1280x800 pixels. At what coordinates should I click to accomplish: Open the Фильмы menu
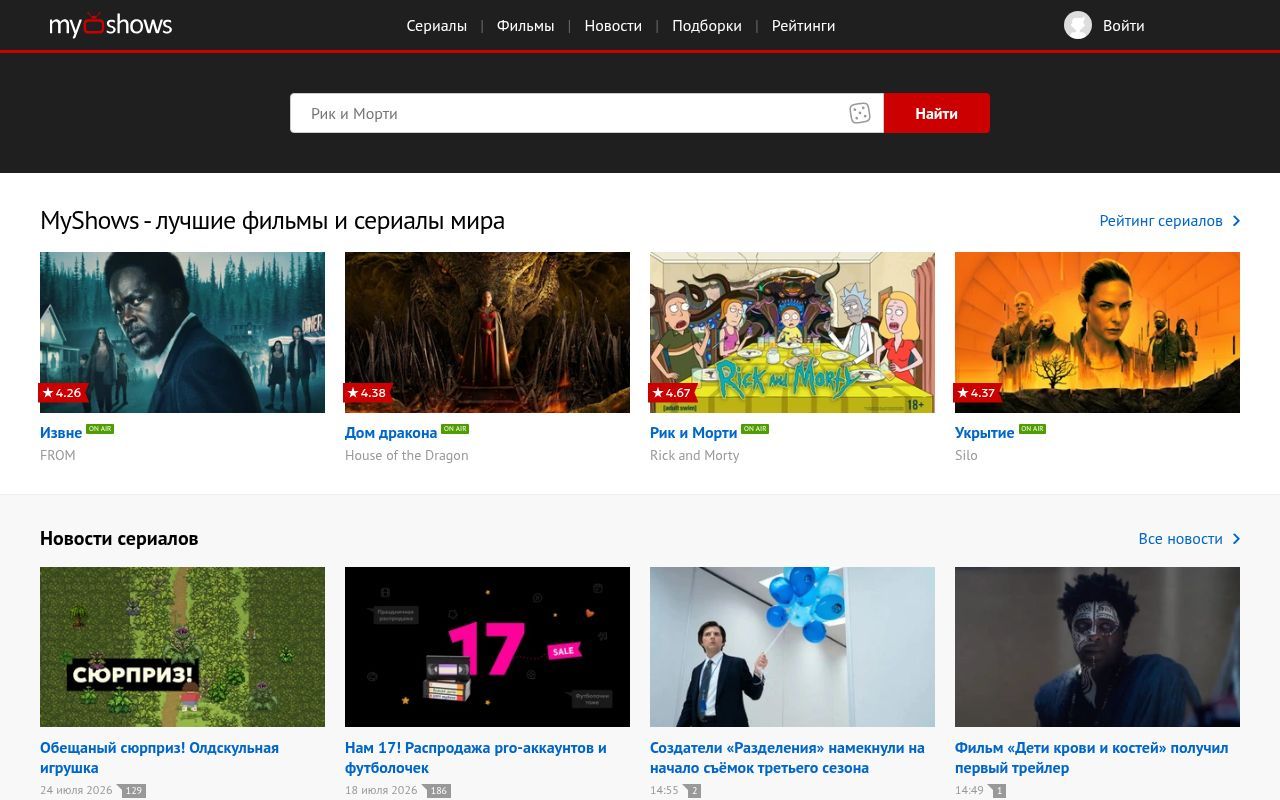point(525,26)
